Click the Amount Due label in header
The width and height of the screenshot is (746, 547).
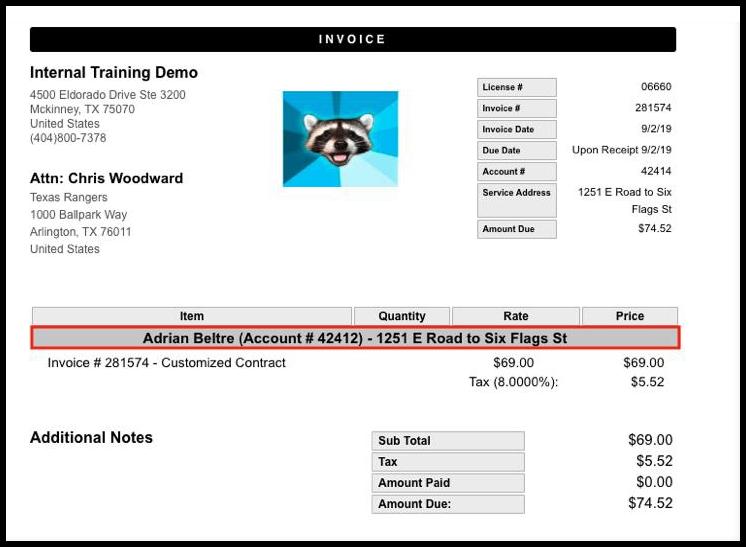(516, 229)
